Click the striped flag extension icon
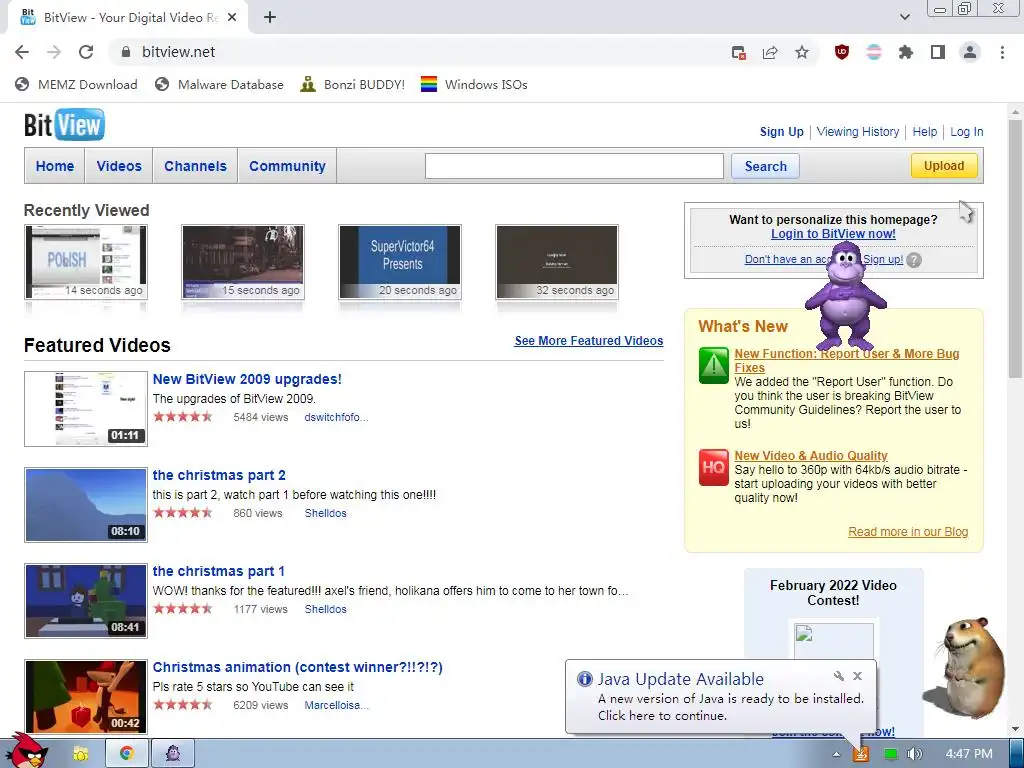1024x768 pixels. (874, 52)
